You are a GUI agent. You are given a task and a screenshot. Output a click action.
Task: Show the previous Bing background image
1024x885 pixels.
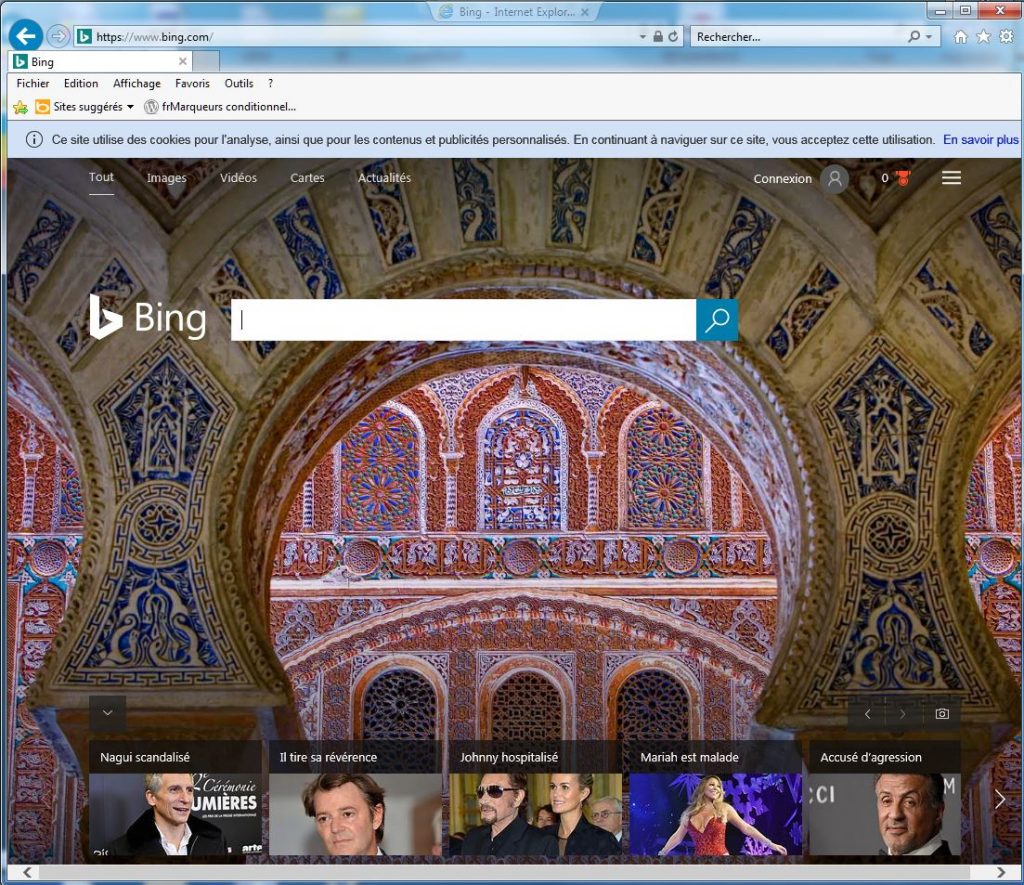tap(867, 714)
